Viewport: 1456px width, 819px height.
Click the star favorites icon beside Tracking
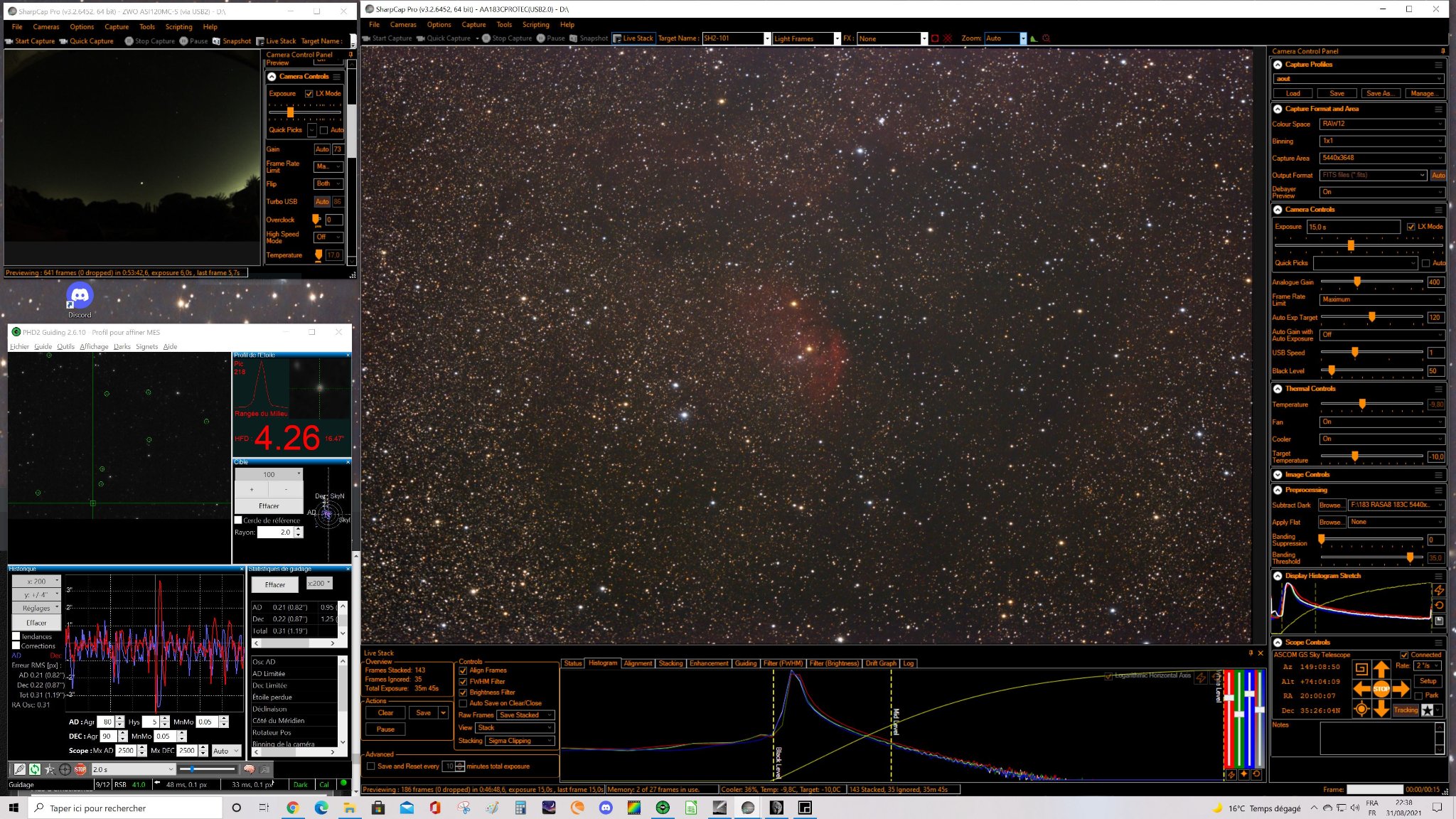(x=1427, y=710)
